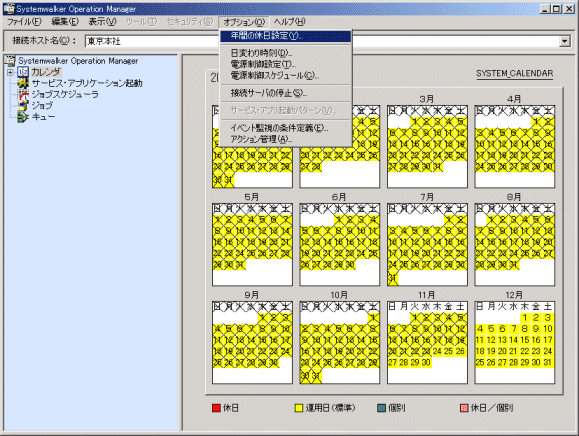The width and height of the screenshot is (579, 436).
Task: Click the 金 weekday header in 12月
Action: click(536, 306)
